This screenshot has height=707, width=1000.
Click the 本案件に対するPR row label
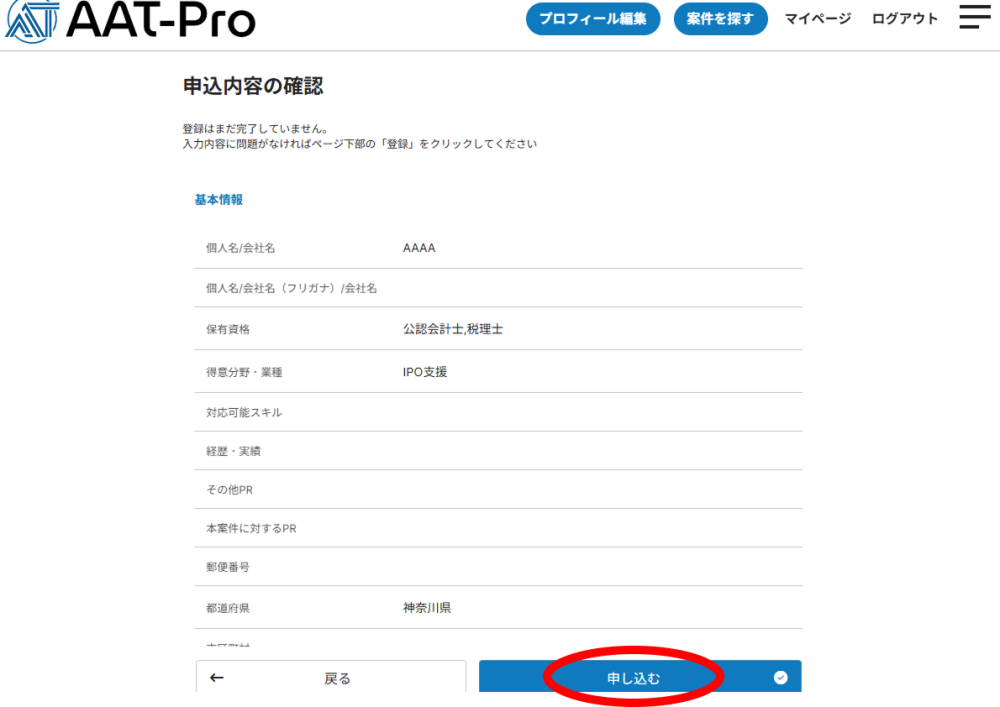(x=251, y=529)
